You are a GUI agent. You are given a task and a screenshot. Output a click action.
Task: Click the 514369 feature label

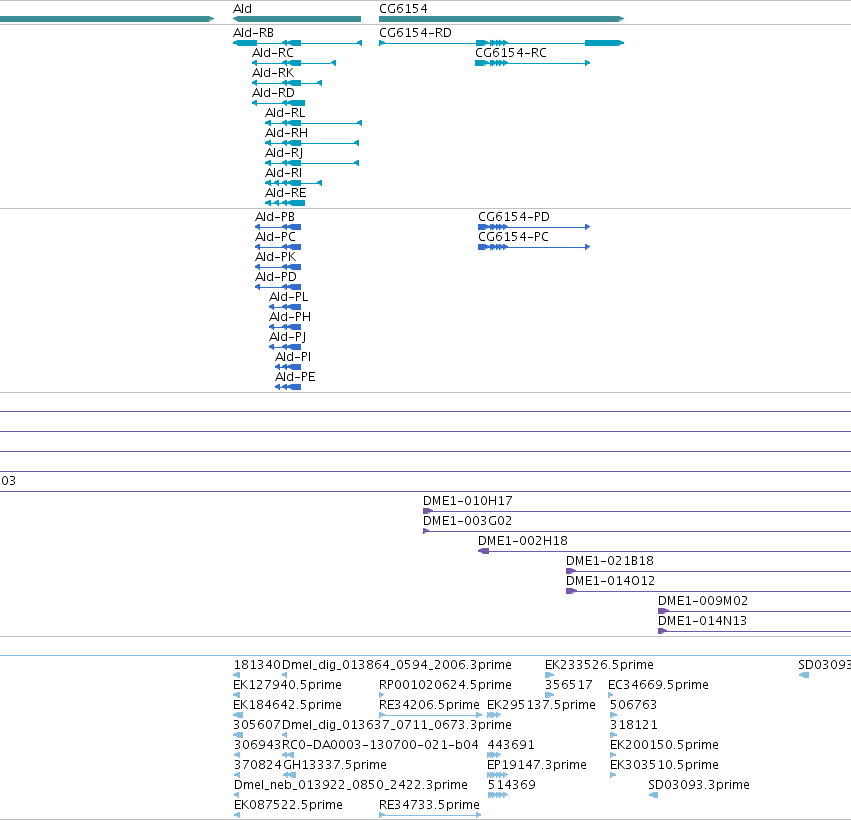(511, 785)
